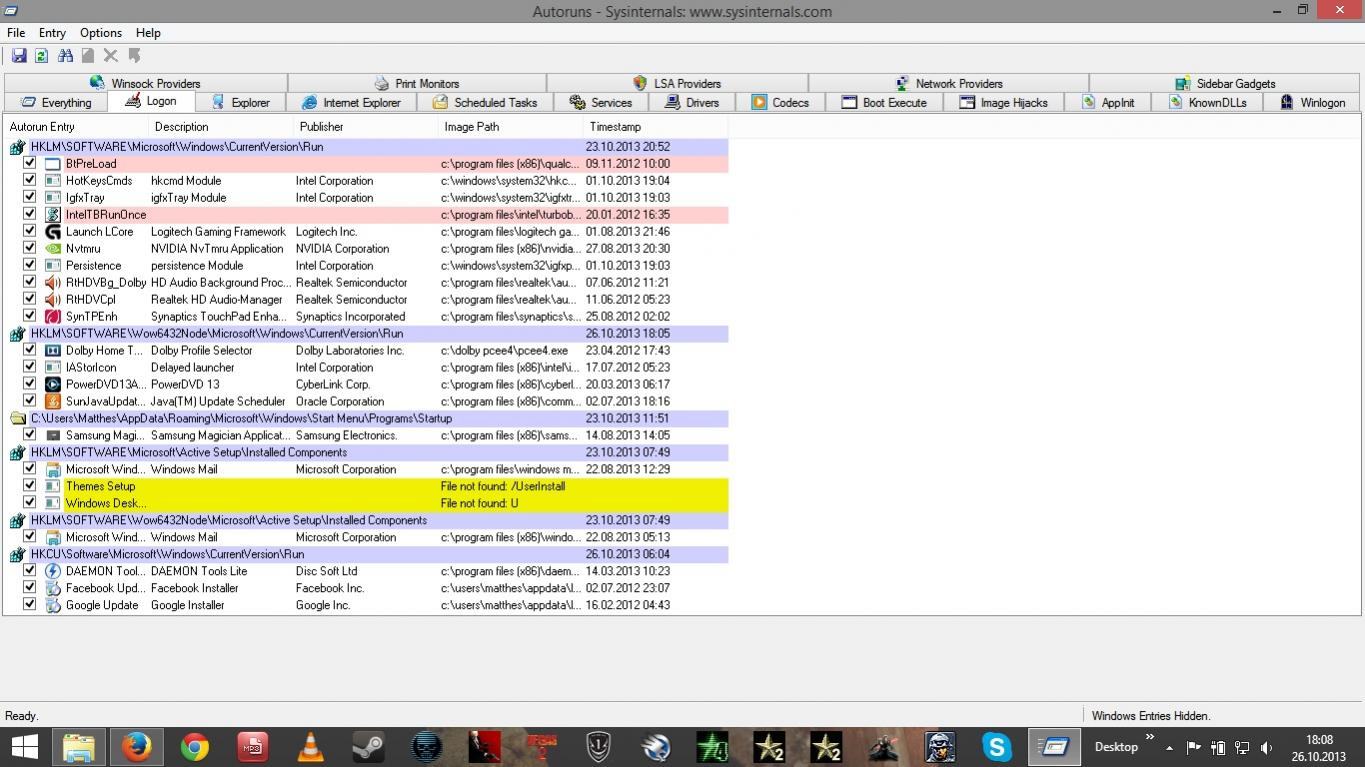Sort by Publisher column header

[x=366, y=127]
